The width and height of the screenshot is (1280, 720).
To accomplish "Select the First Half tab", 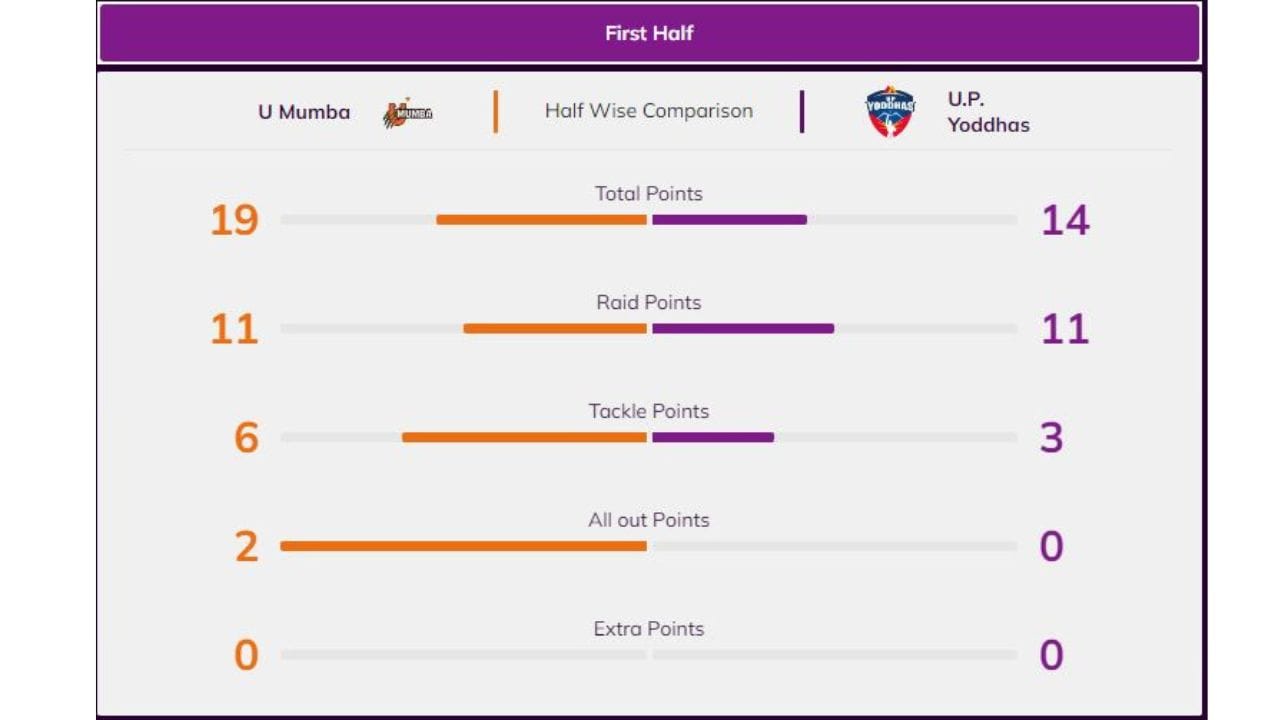I will click(649, 33).
